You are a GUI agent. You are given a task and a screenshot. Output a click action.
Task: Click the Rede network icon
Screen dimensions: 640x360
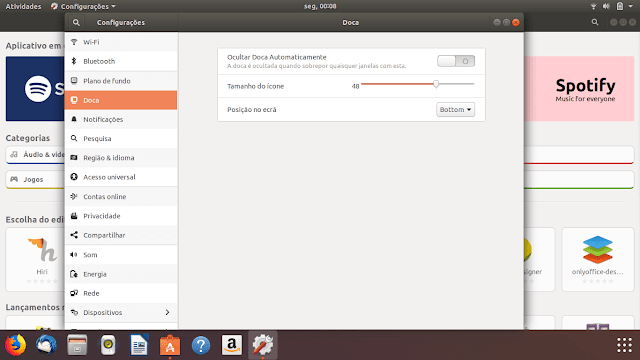74,293
